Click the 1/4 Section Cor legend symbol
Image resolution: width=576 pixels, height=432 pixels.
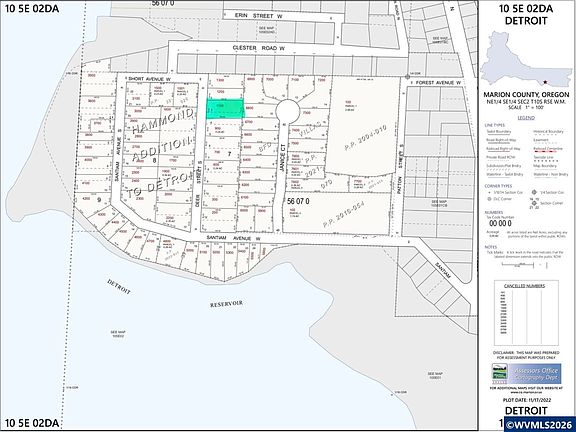pyautogui.click(x=534, y=192)
